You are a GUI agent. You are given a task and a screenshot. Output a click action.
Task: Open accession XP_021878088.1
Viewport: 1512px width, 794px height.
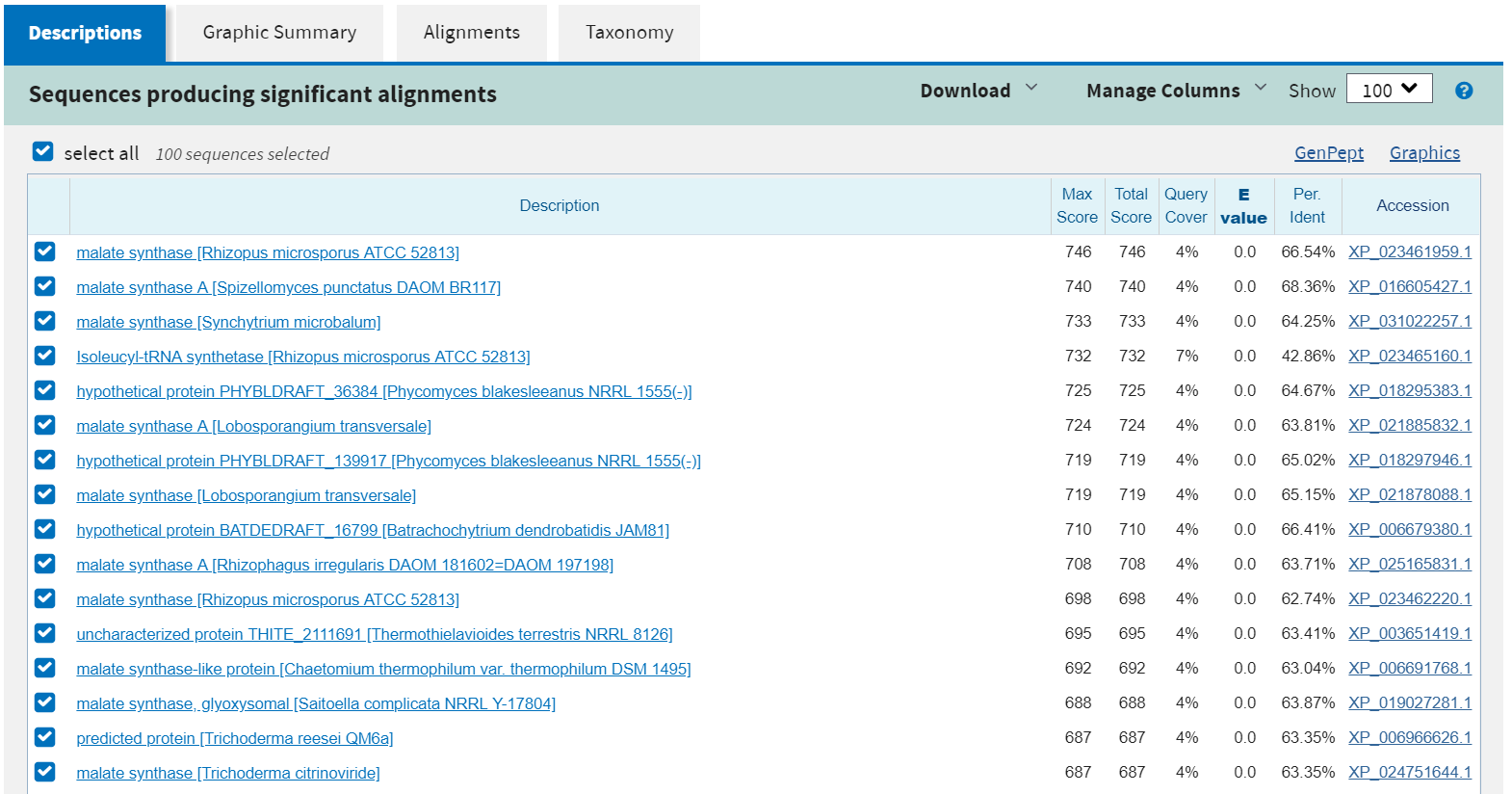1410,494
